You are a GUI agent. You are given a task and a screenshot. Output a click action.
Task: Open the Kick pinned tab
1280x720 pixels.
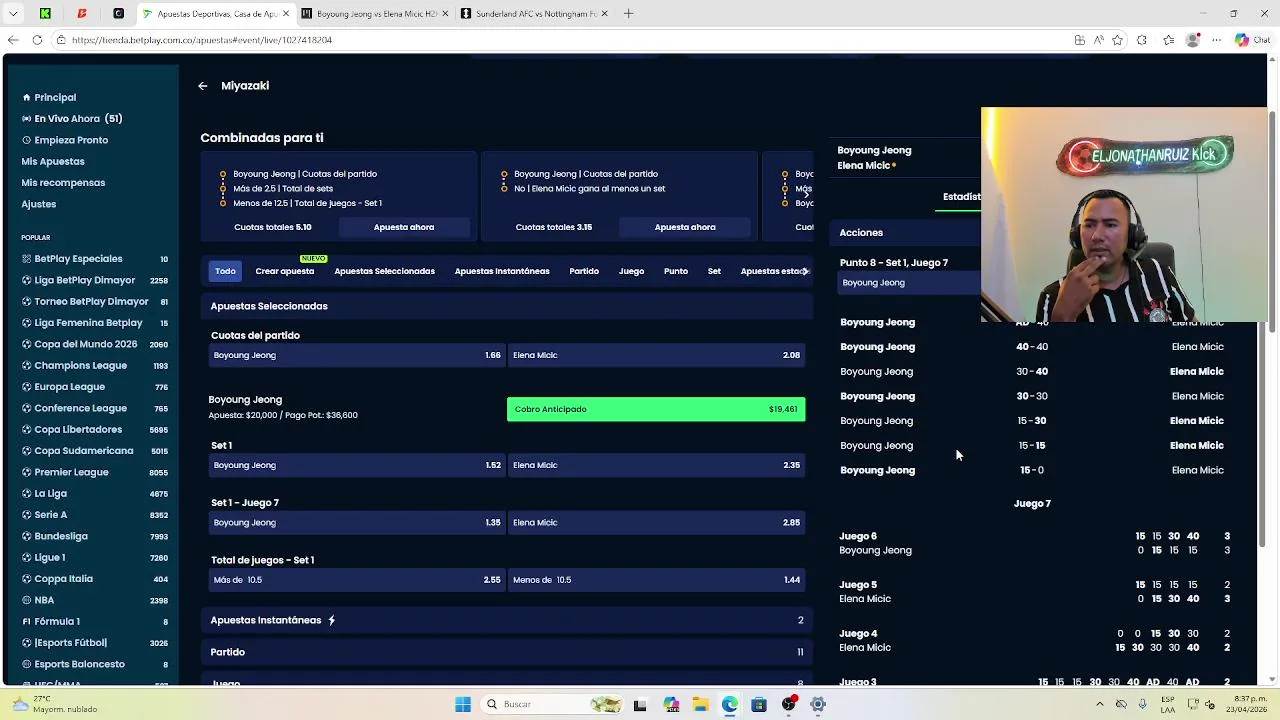[x=45, y=14]
